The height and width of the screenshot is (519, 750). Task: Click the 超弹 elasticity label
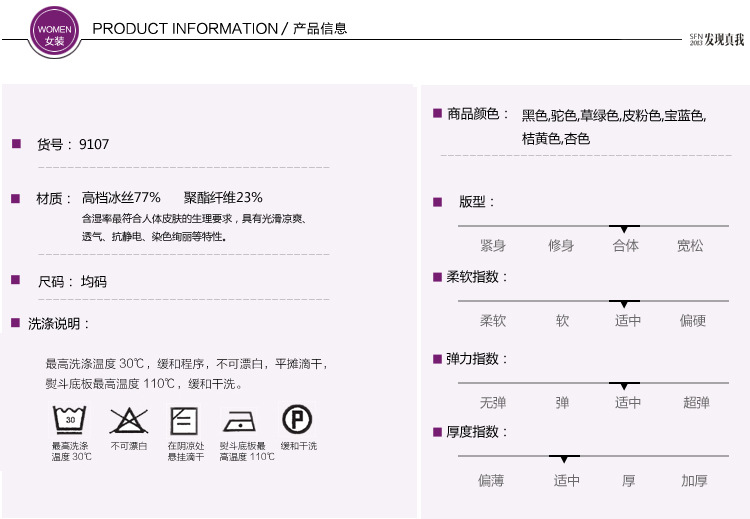696,403
